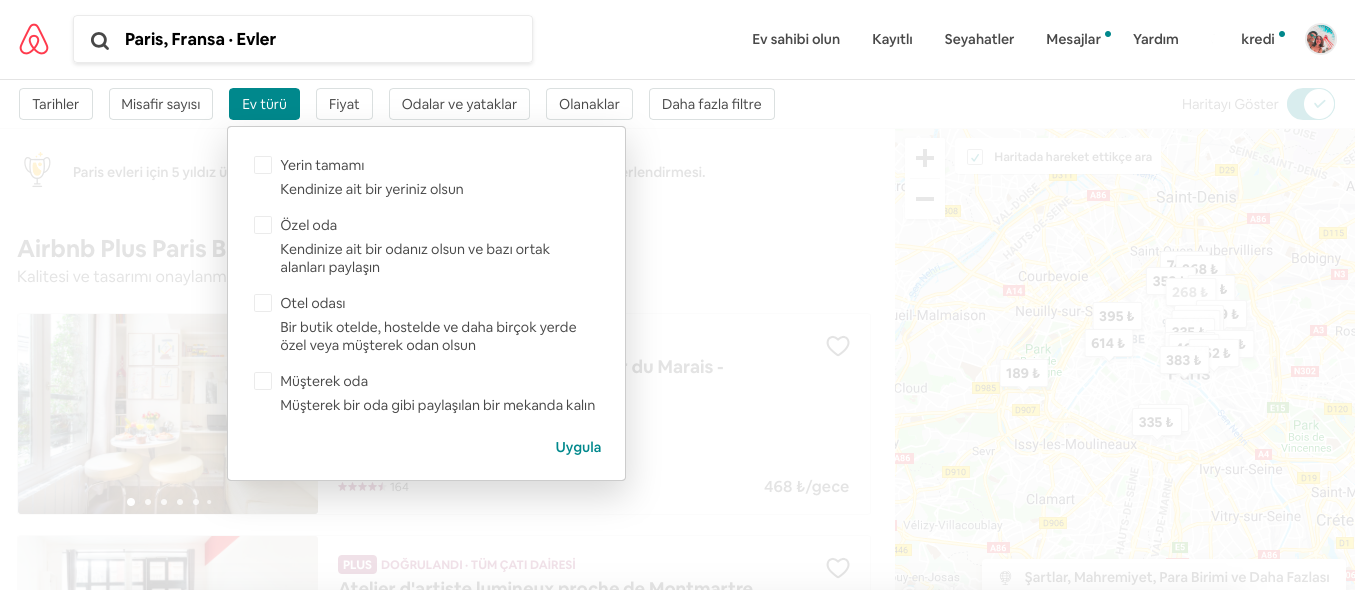Open the Fiyat filter
The height and width of the screenshot is (590, 1355).
point(344,104)
